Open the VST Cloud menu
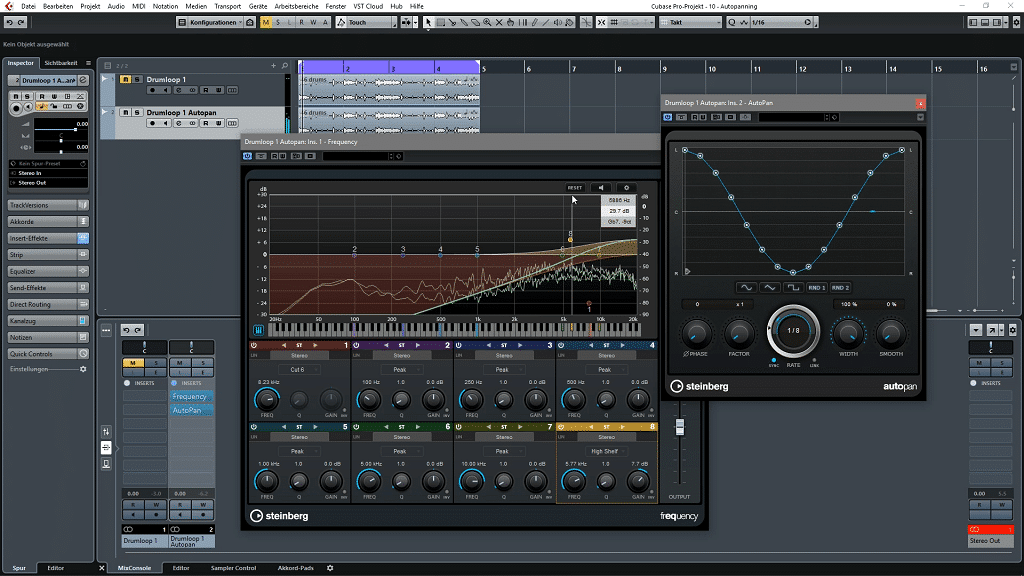 tap(368, 6)
